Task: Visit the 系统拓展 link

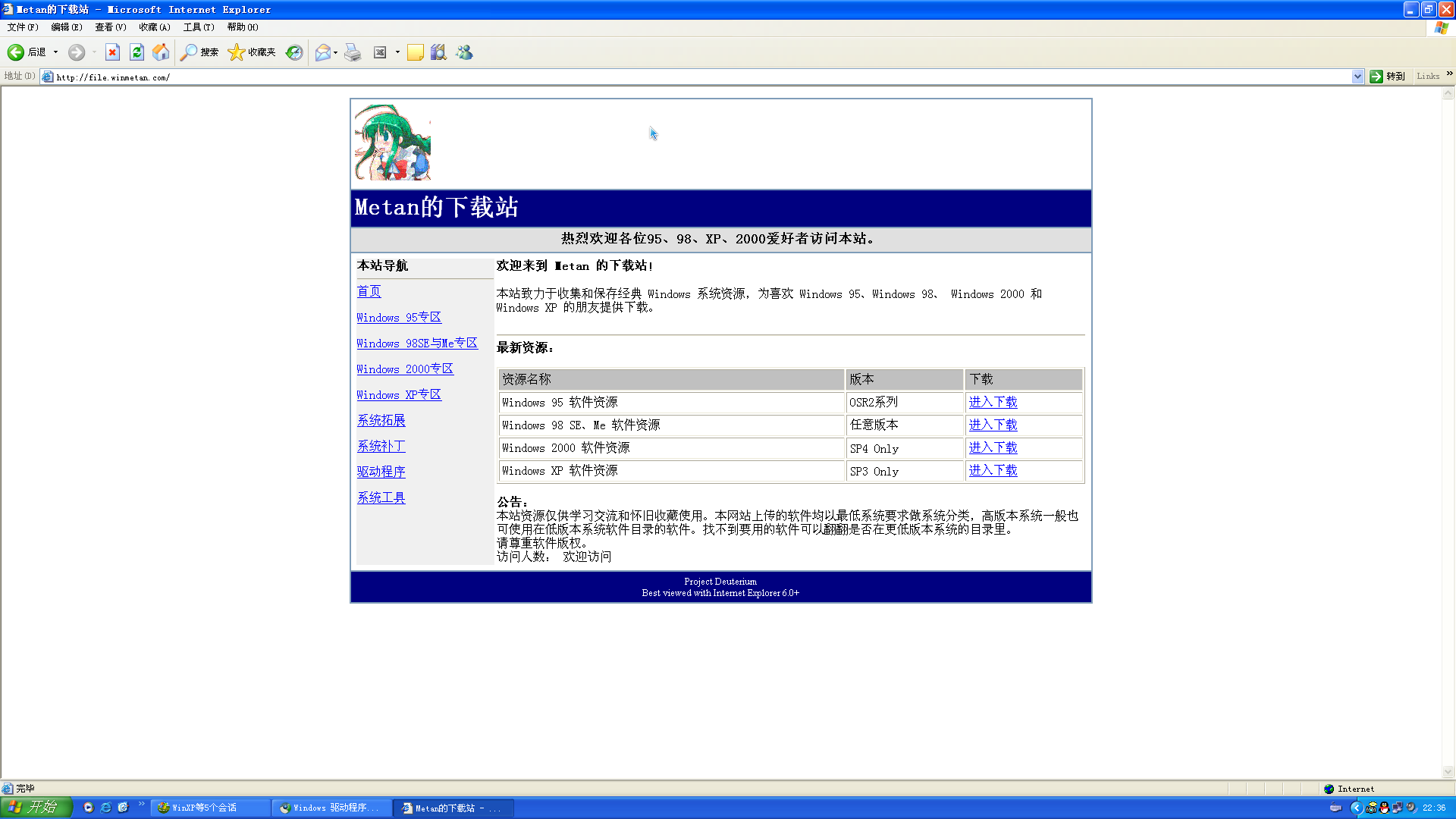Action: [x=381, y=421]
